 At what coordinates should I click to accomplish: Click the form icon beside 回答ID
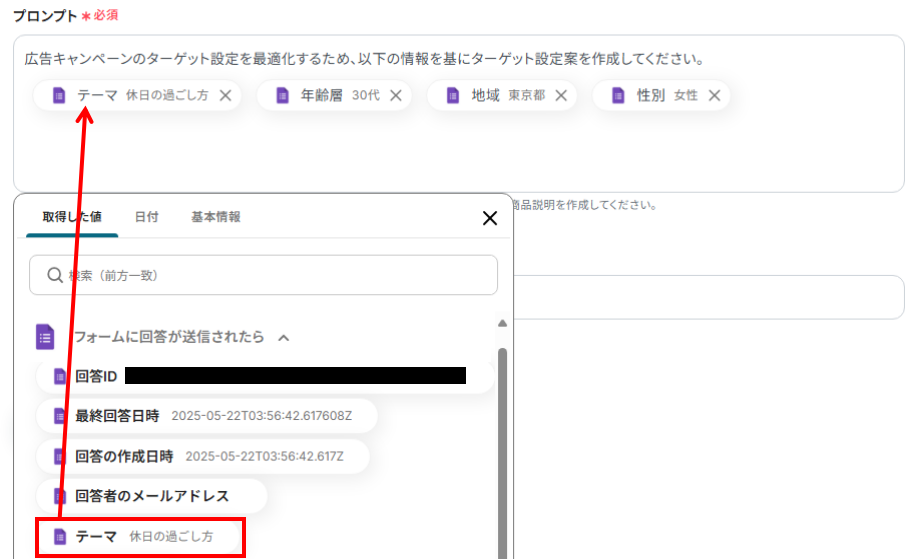point(60,376)
